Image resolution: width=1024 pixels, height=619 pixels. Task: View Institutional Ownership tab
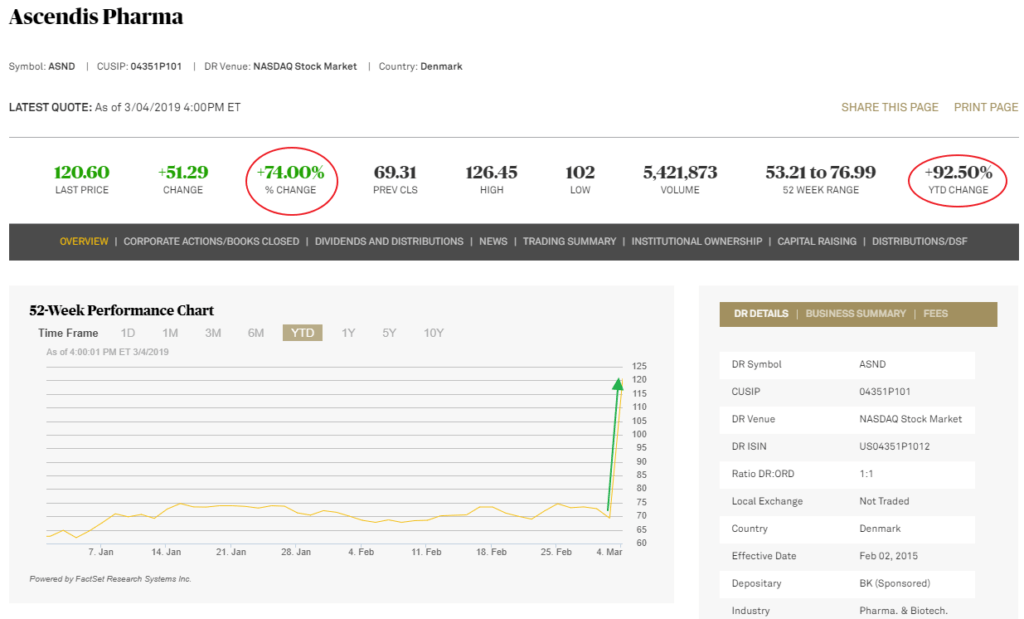[697, 242]
